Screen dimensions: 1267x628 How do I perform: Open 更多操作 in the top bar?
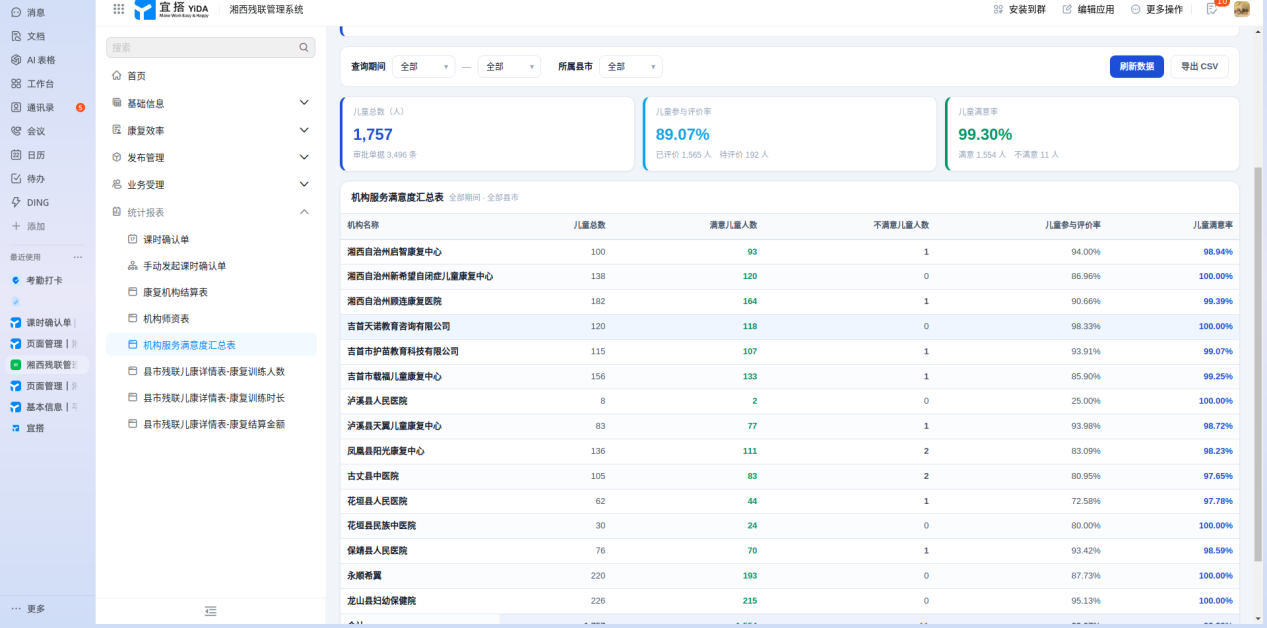[1157, 9]
